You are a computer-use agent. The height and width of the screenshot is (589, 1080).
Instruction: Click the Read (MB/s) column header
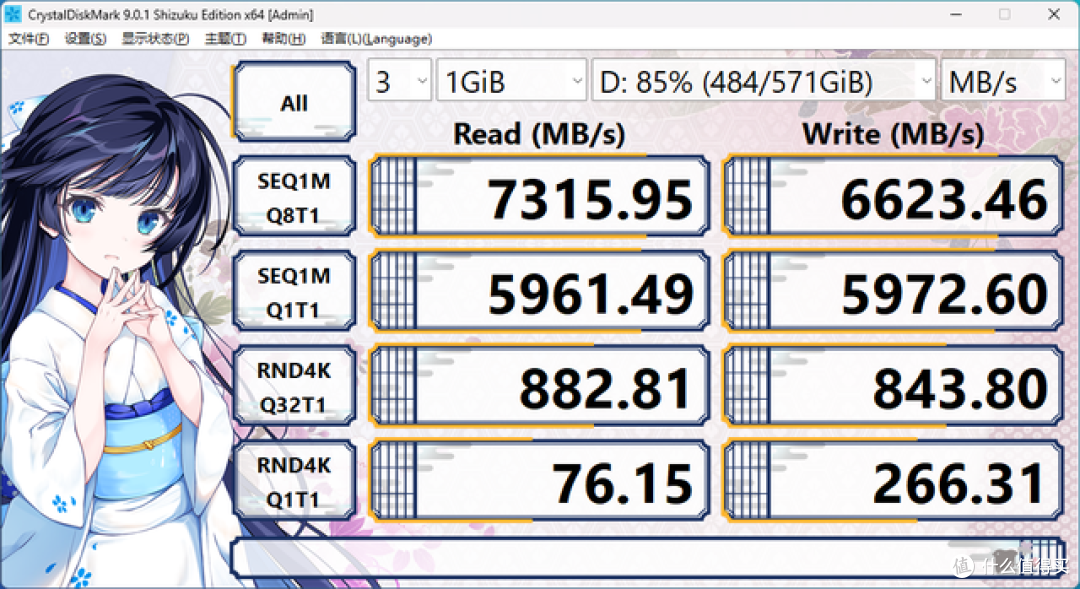539,134
